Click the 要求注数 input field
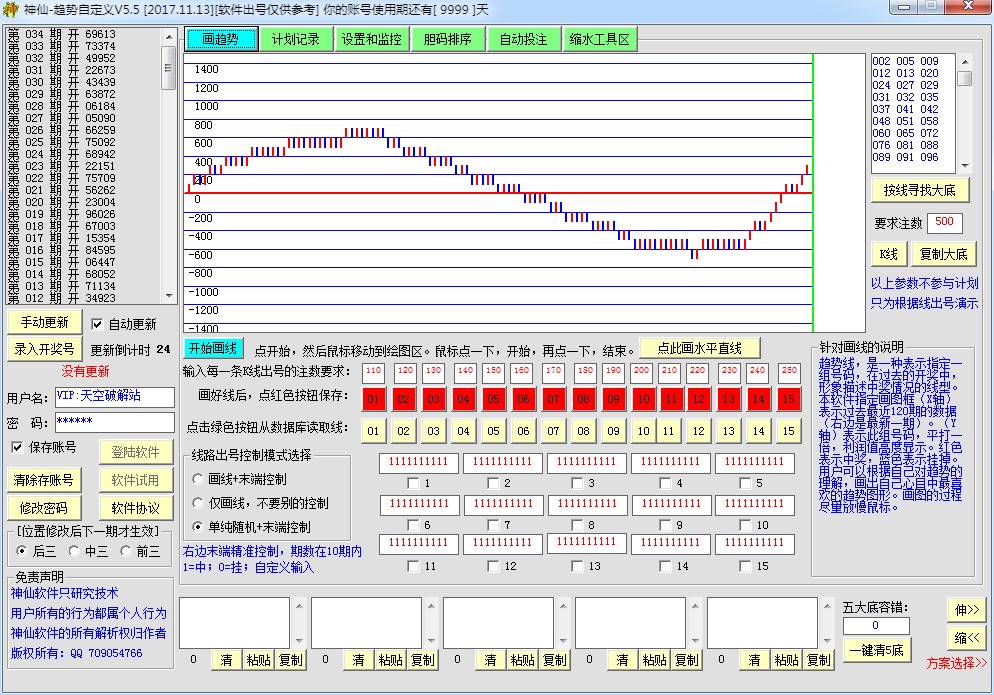Screen dimensions: 994x695 (944, 222)
